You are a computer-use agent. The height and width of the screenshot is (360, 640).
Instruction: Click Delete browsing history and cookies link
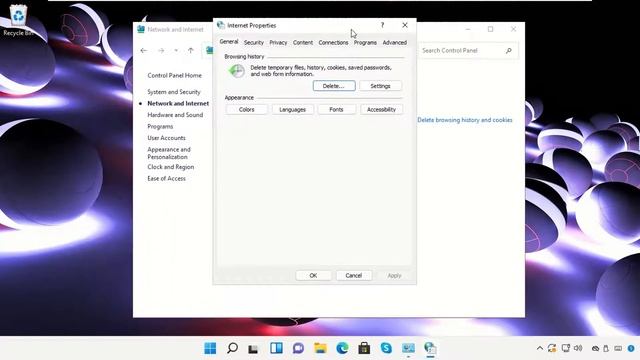pos(464,120)
